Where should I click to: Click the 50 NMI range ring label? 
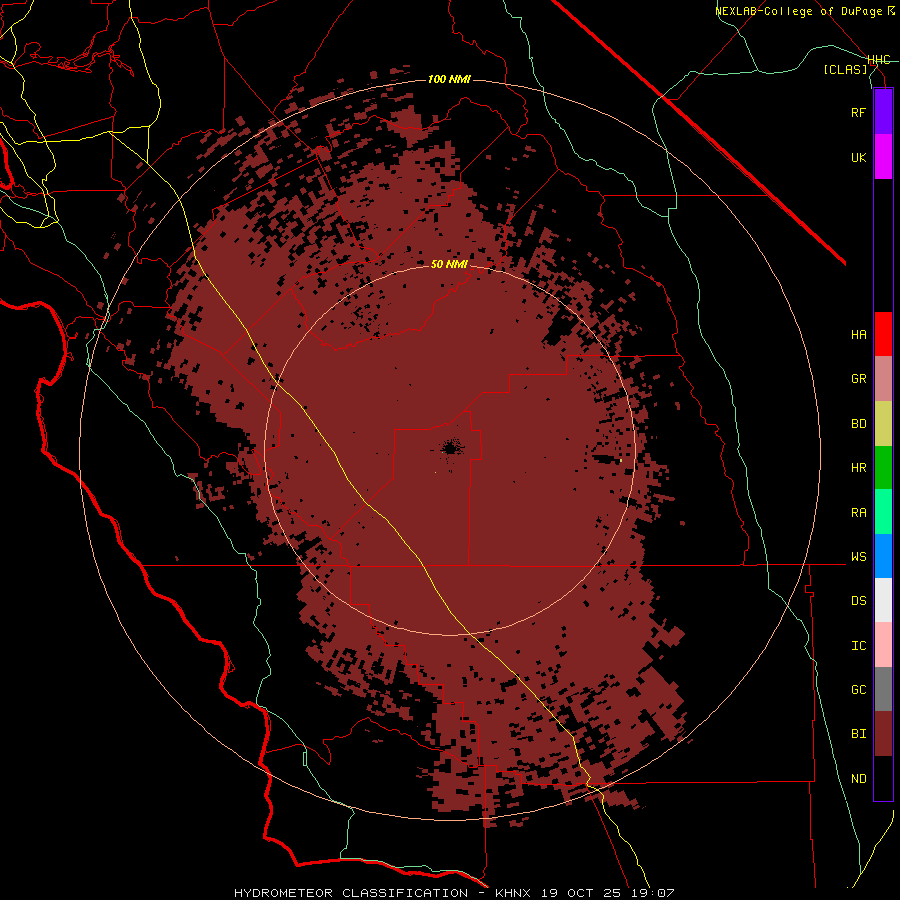tap(449, 264)
